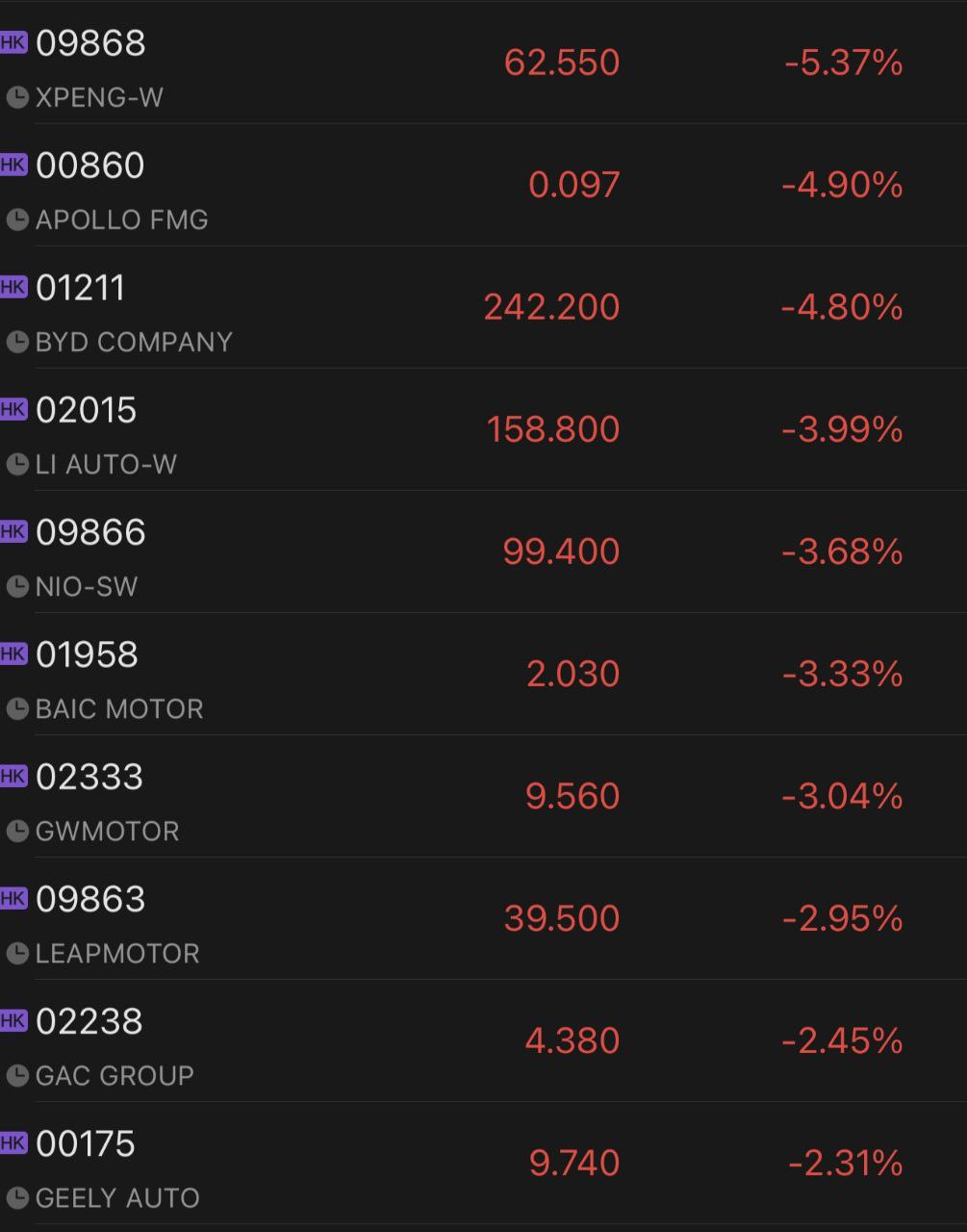This screenshot has width=967, height=1232.
Task: Click the HK badge beside code 00860
Action: (13, 165)
